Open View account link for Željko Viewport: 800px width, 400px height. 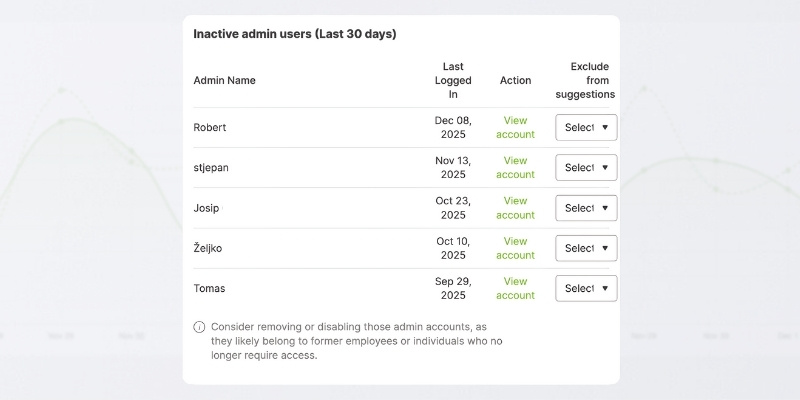point(515,248)
